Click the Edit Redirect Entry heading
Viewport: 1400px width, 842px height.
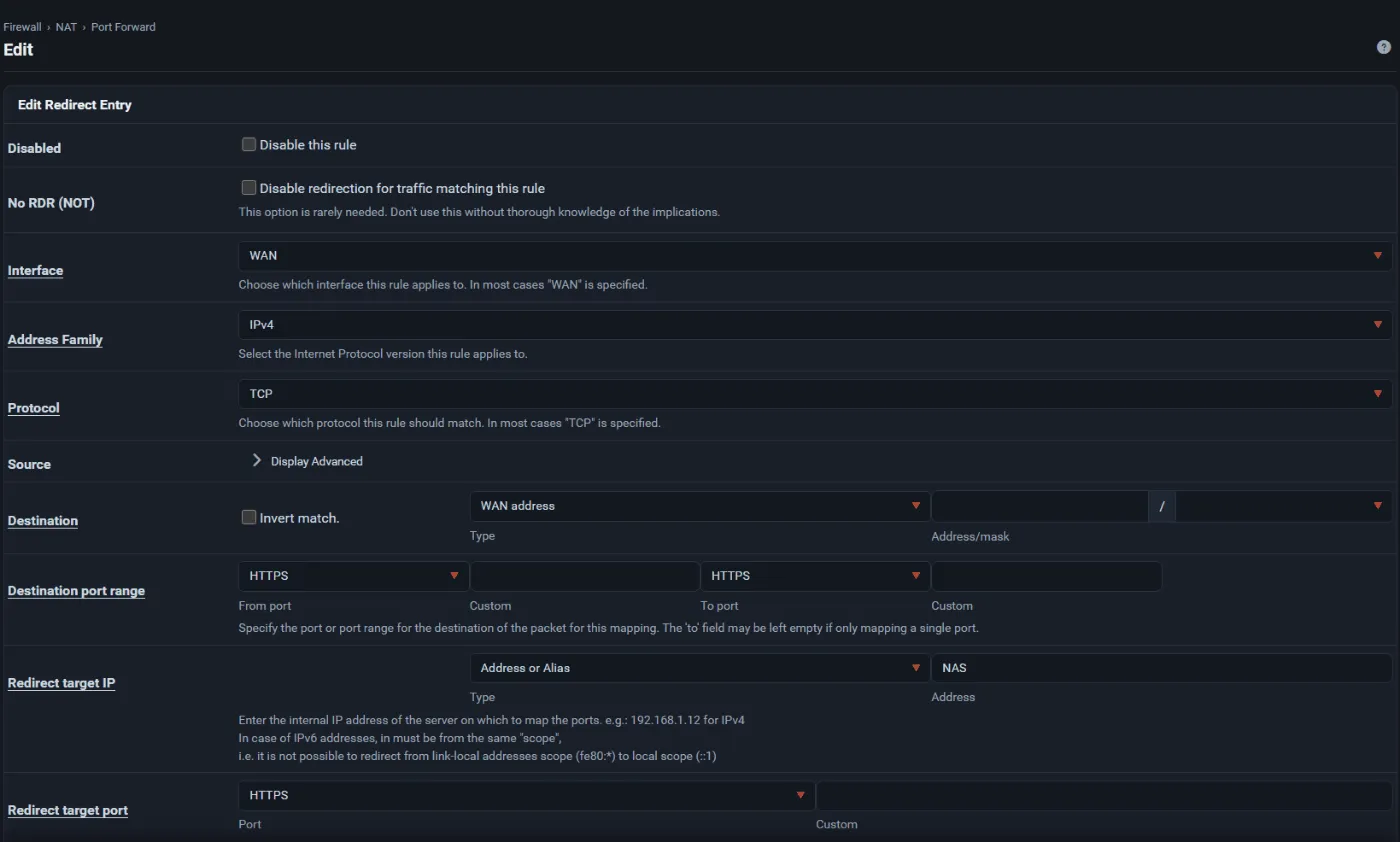point(75,104)
